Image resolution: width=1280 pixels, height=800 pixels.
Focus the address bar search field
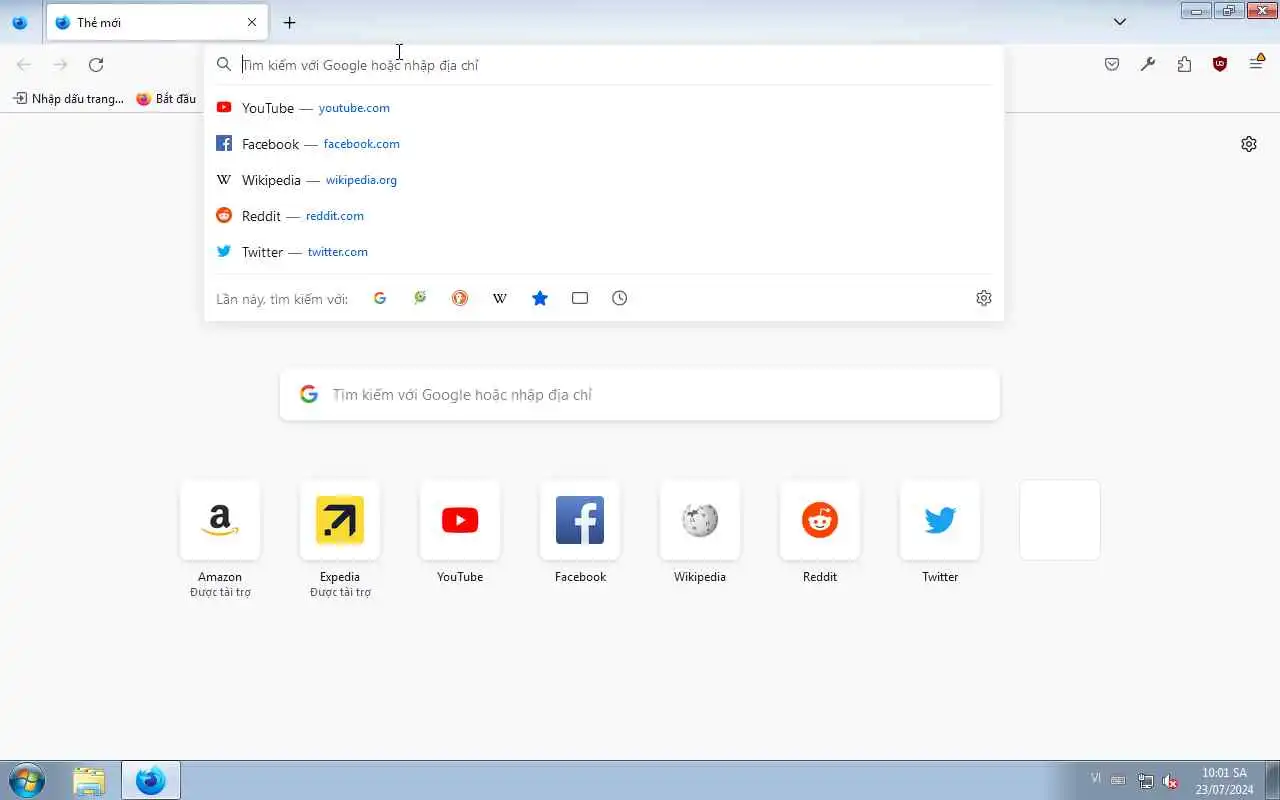(x=604, y=65)
